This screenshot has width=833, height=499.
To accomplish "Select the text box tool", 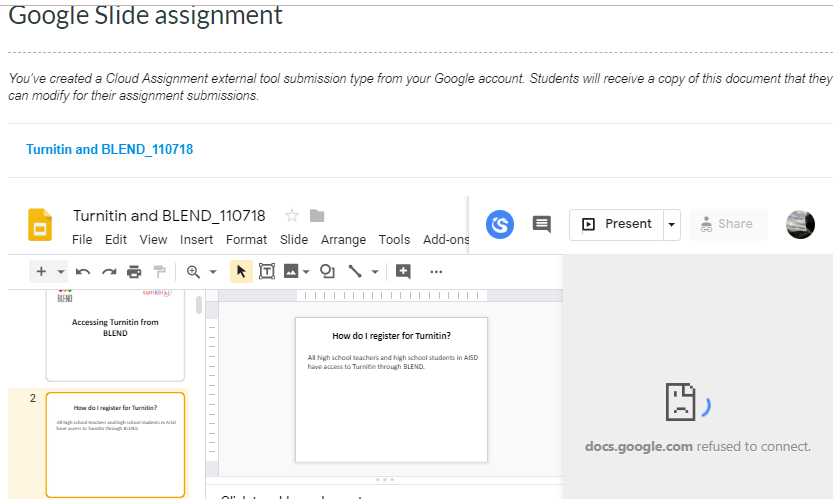I will click(x=267, y=271).
